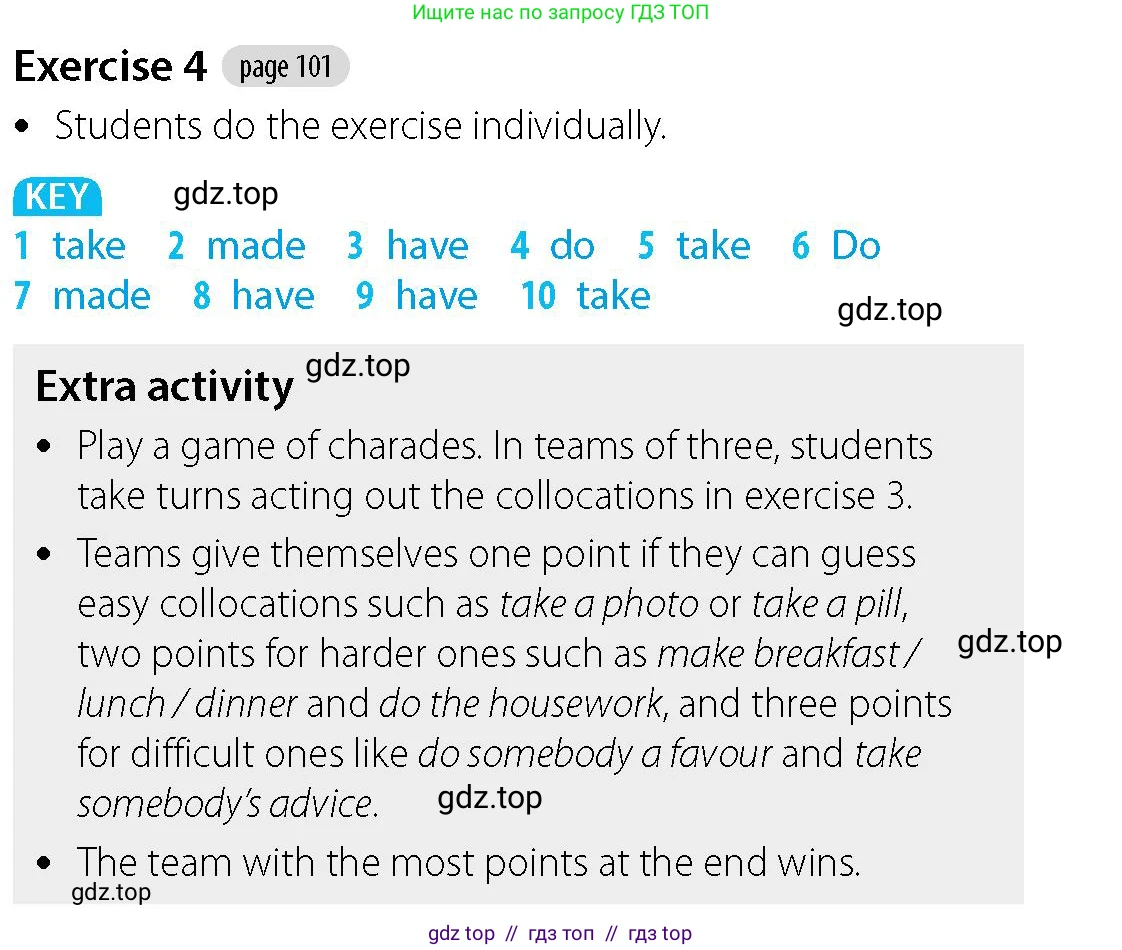Click the italic 'take a photo' phrase
The height and width of the screenshot is (950, 1122).
pyautogui.click(x=599, y=604)
